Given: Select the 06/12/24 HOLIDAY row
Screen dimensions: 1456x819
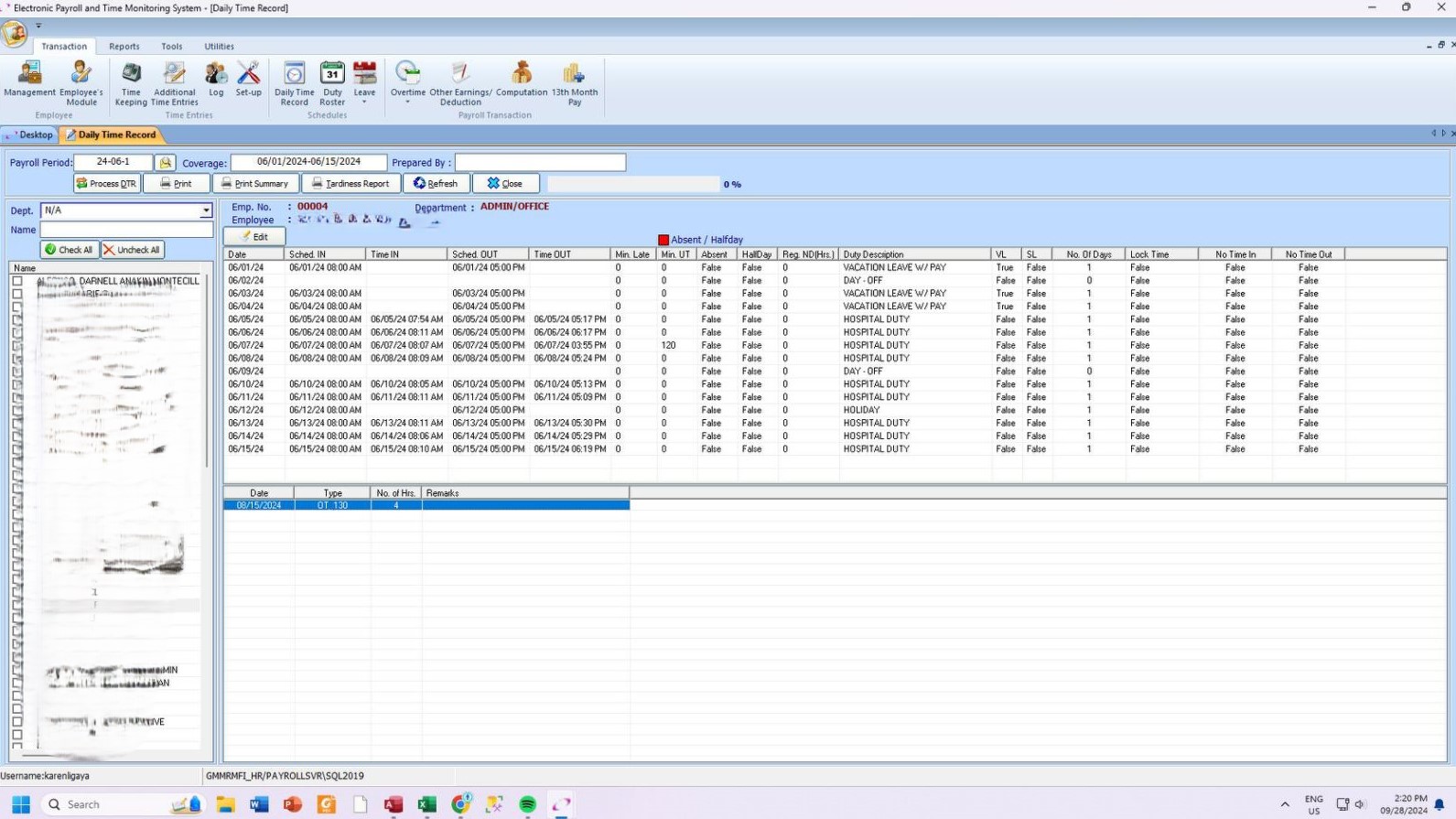Looking at the screenshot, I should coord(784,410).
